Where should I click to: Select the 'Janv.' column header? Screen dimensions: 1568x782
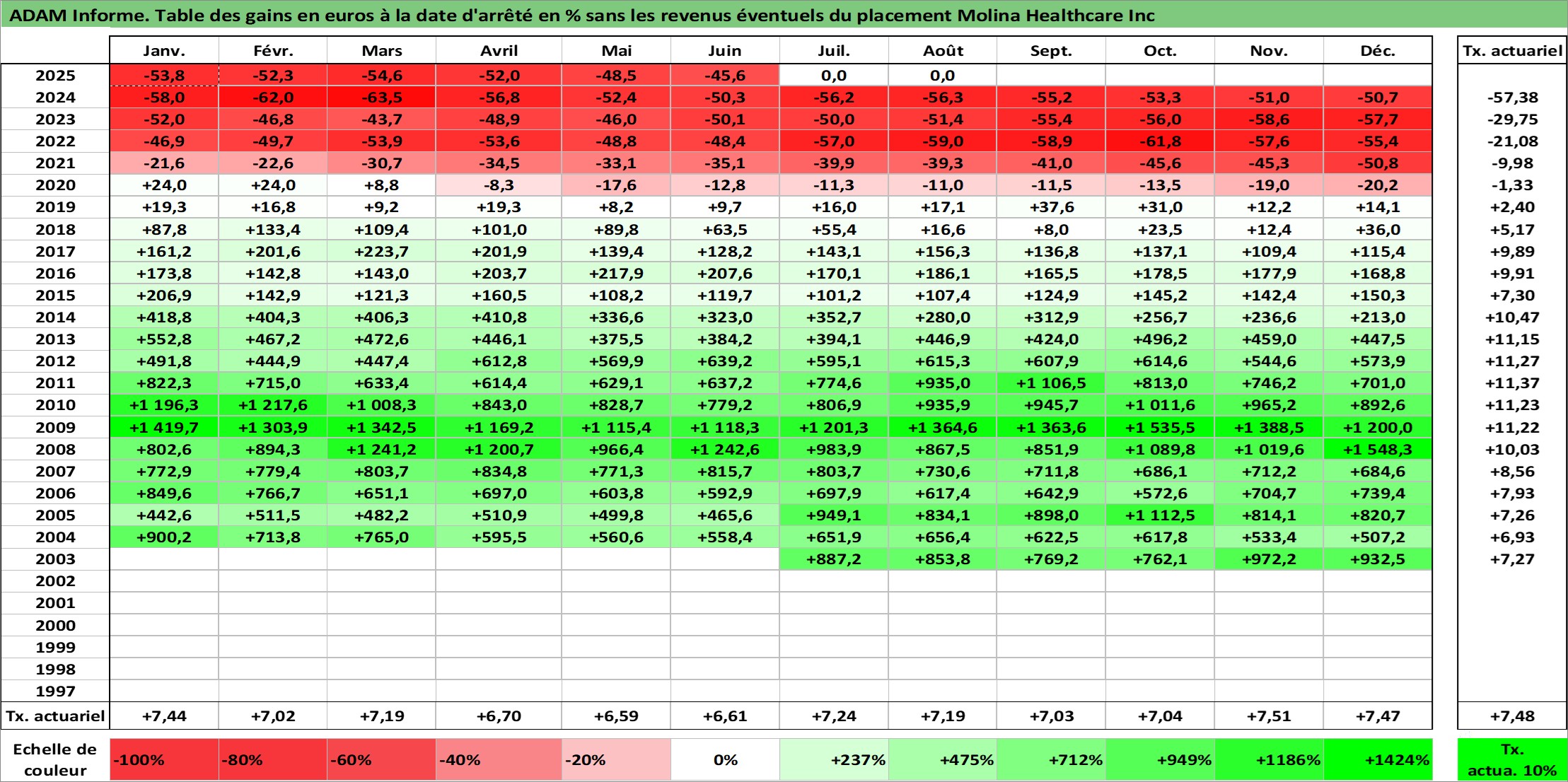tap(164, 50)
